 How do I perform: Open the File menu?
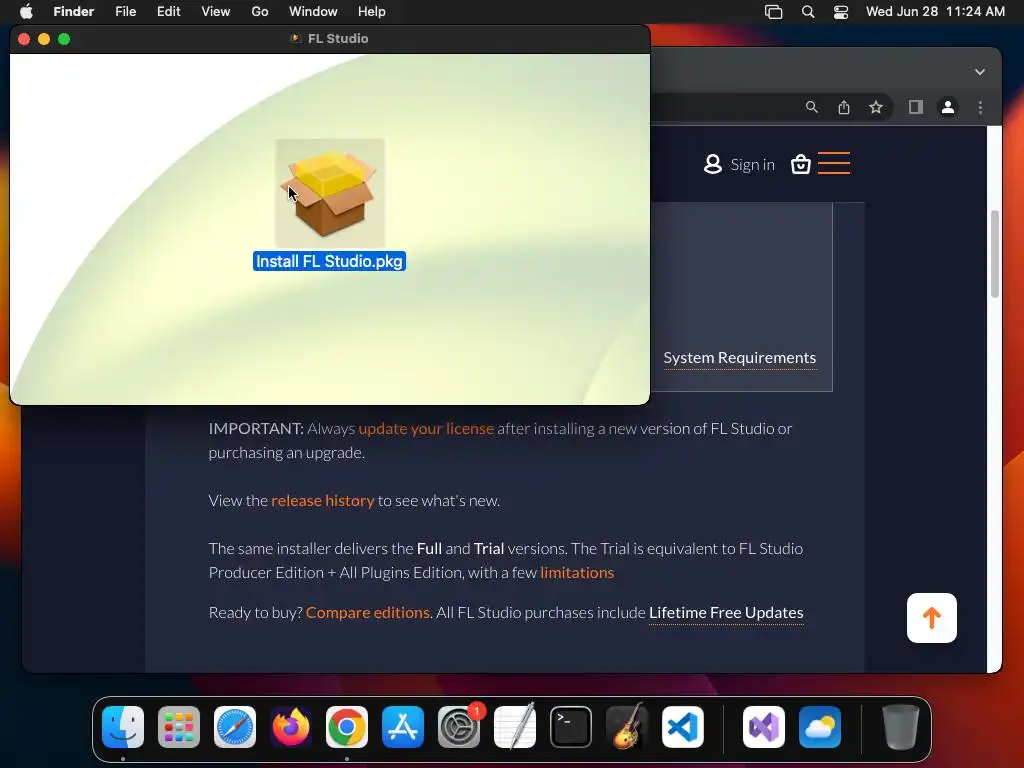[x=125, y=11]
